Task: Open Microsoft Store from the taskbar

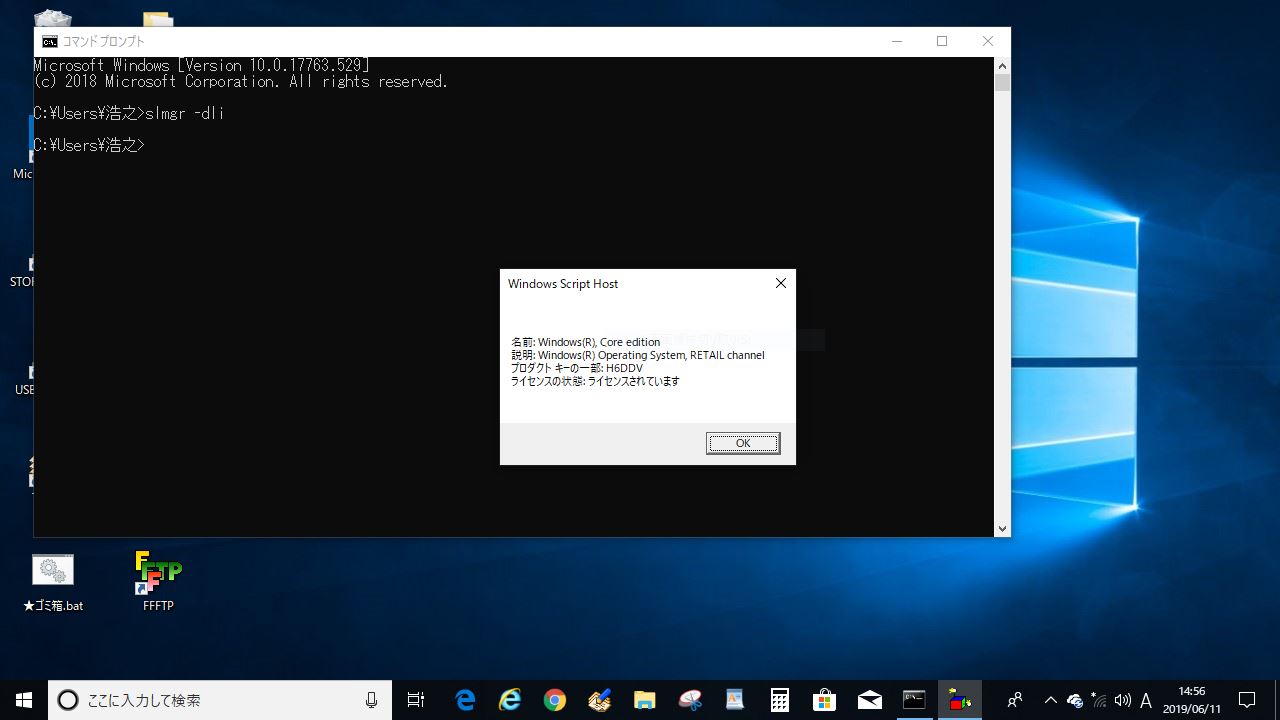Action: coord(825,700)
